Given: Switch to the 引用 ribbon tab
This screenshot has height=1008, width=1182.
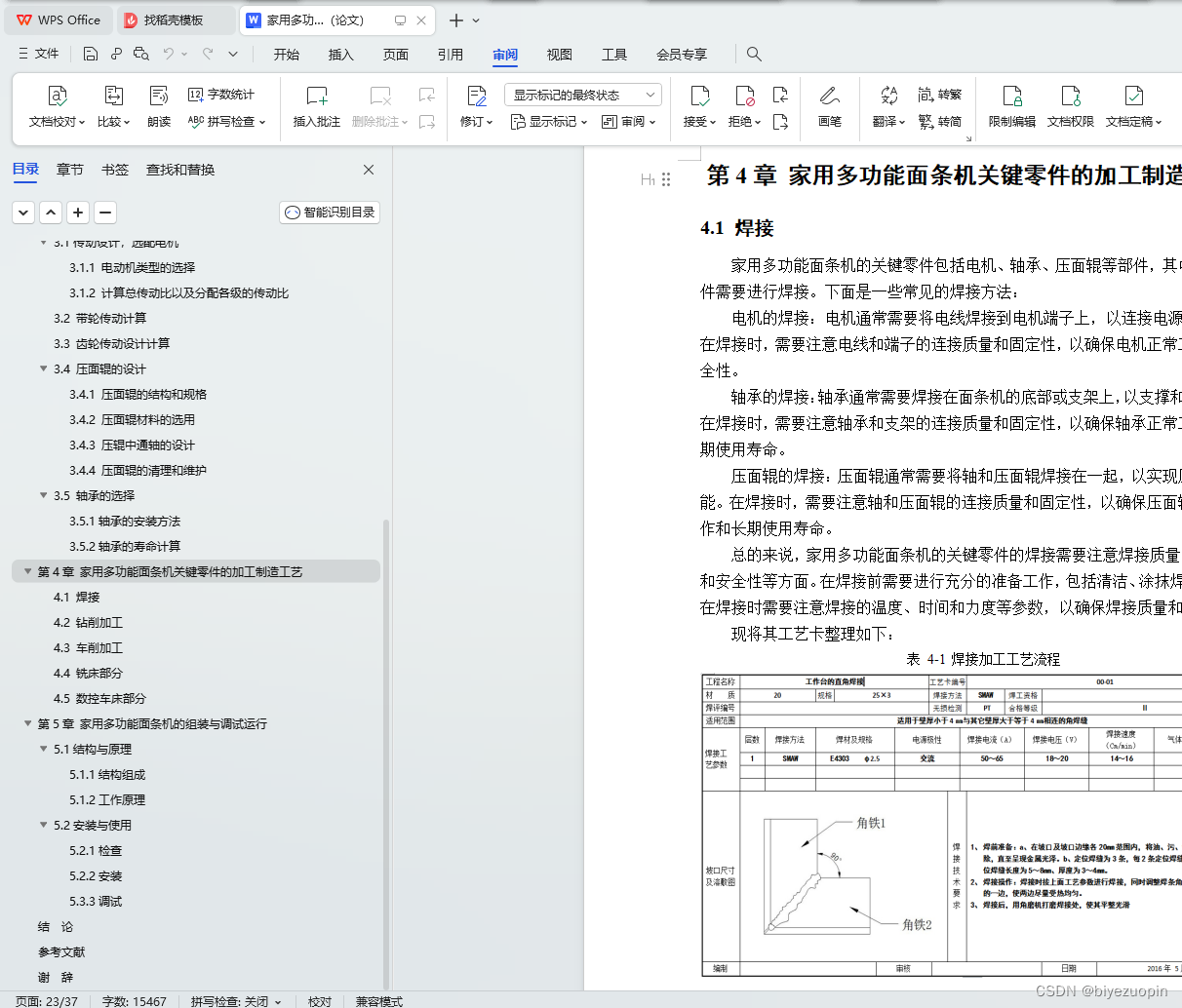Looking at the screenshot, I should 451,55.
